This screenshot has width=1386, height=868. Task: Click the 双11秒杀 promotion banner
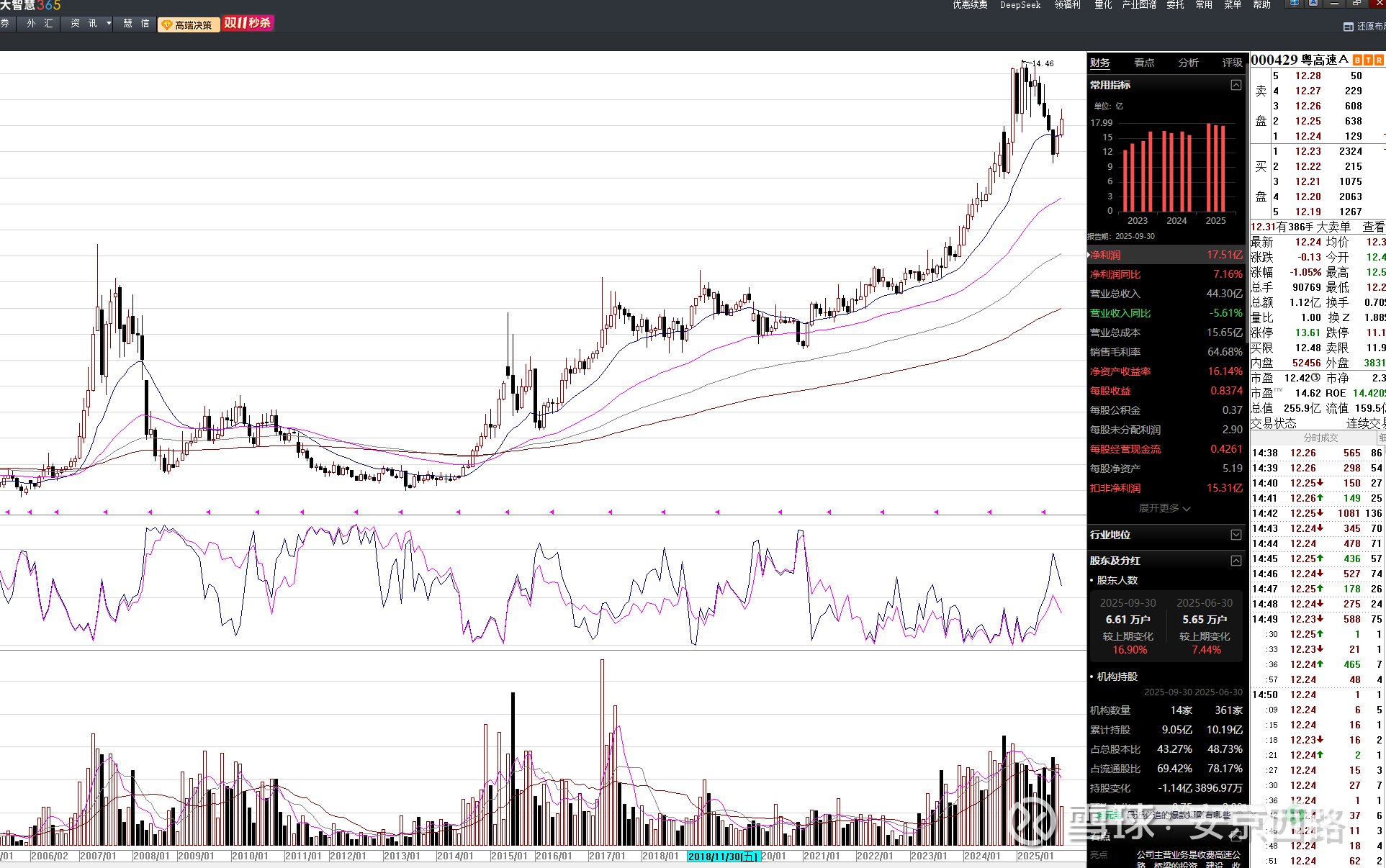pos(248,23)
